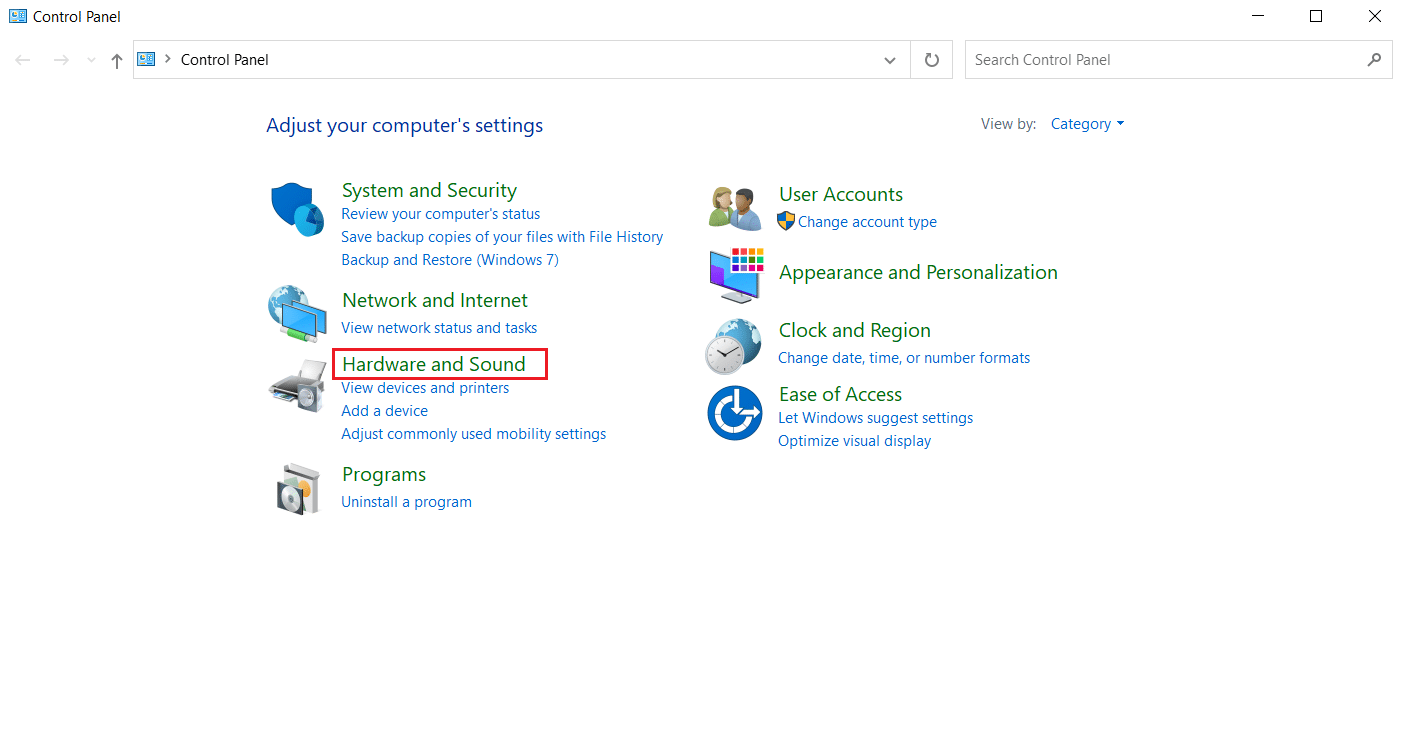This screenshot has height=735, width=1403.
Task: Select View devices and printers
Action: [x=425, y=388]
